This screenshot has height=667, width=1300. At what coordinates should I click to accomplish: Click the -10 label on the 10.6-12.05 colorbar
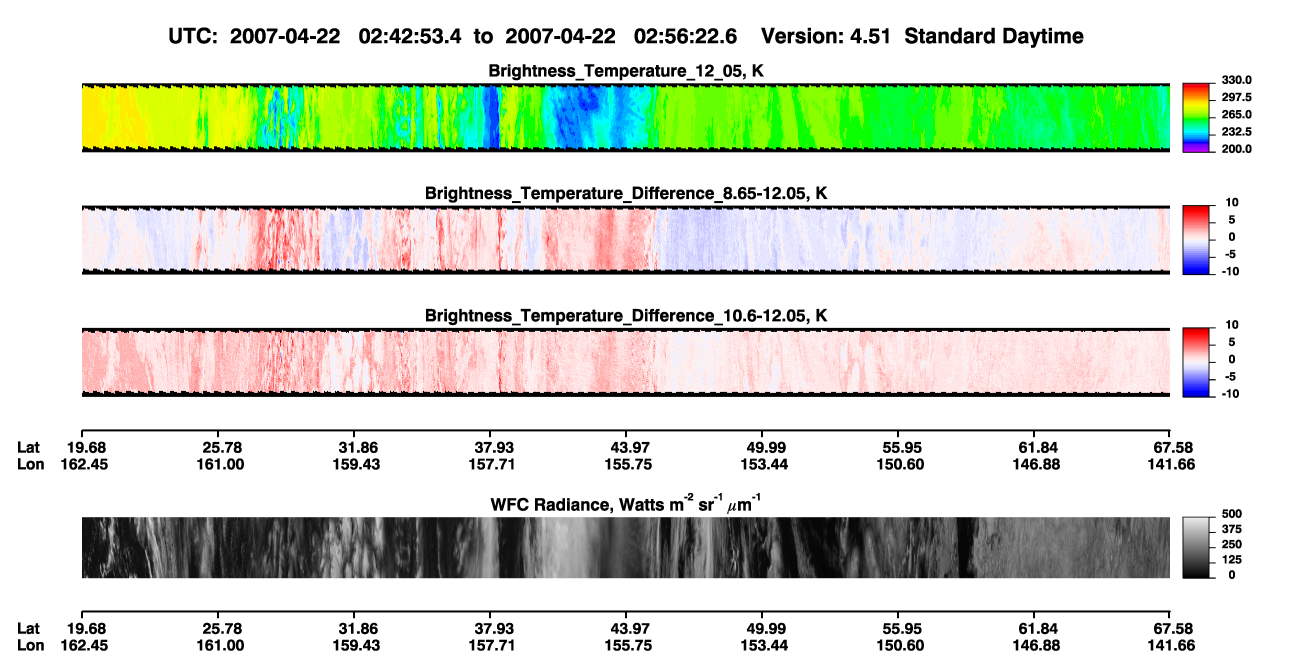pyautogui.click(x=1230, y=394)
